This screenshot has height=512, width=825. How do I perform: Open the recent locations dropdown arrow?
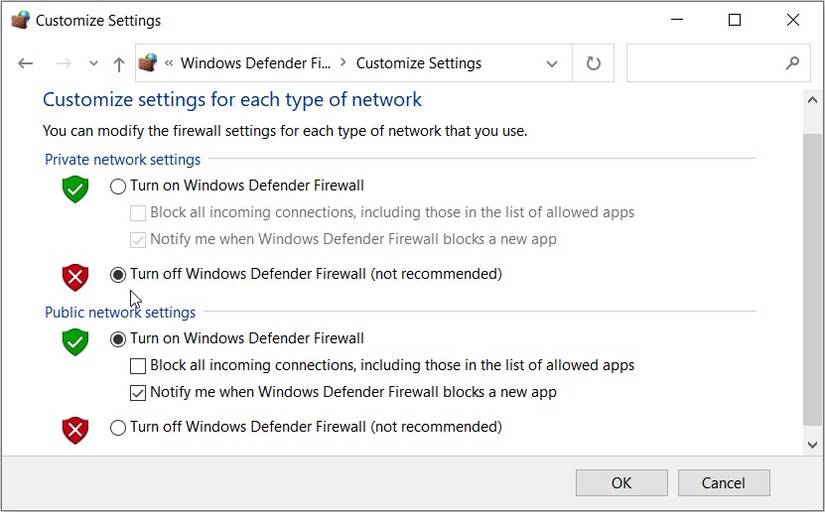(94, 64)
